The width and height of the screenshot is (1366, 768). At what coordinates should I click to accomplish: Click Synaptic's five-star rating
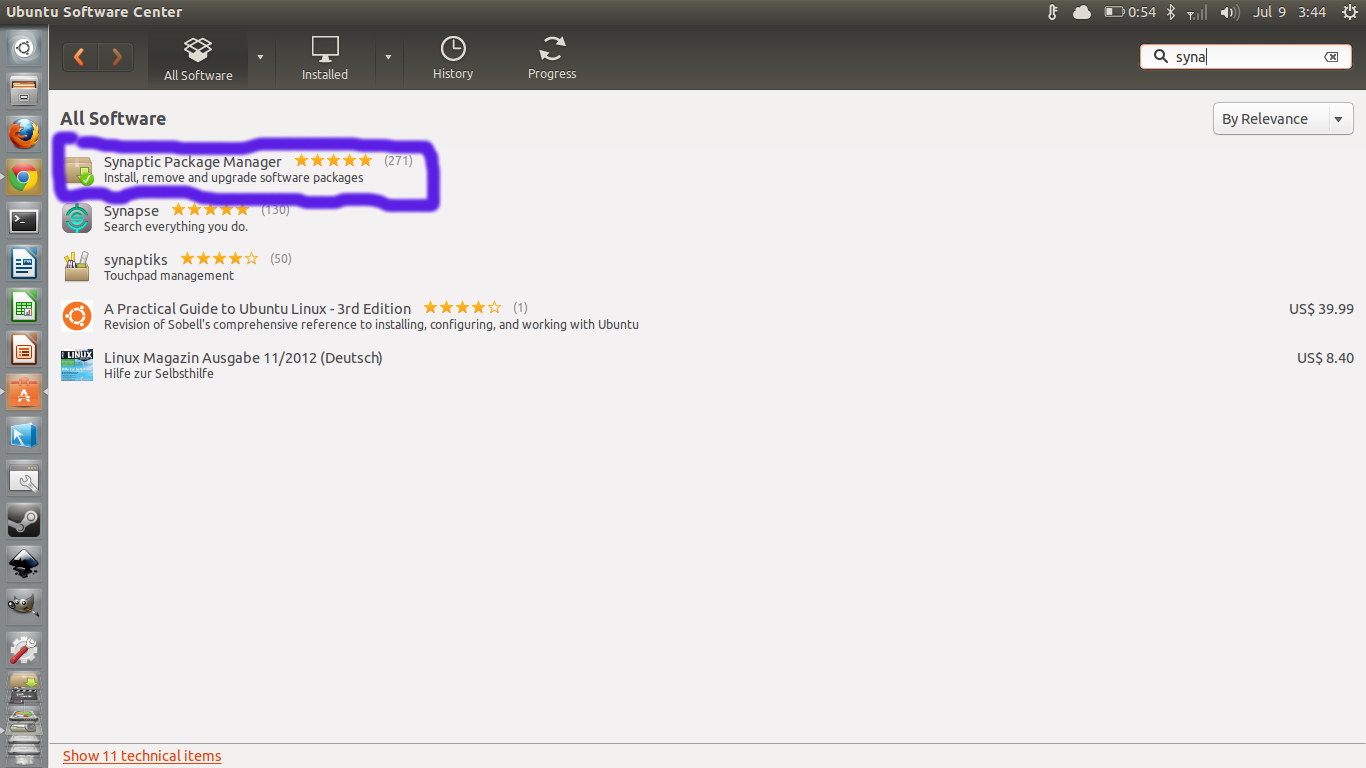tap(333, 161)
